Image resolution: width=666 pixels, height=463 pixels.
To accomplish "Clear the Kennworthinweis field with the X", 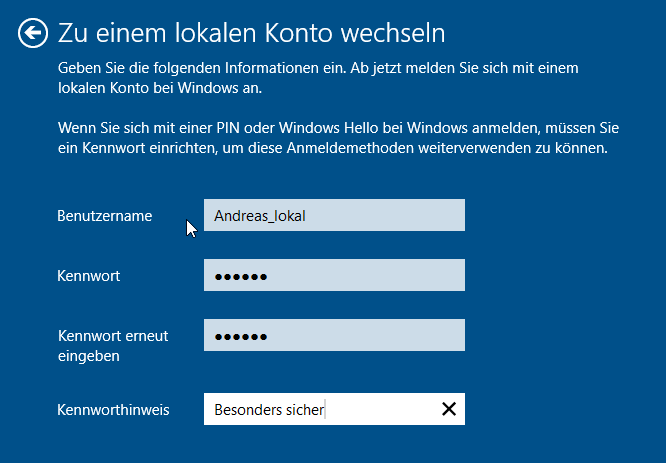I will [x=449, y=409].
